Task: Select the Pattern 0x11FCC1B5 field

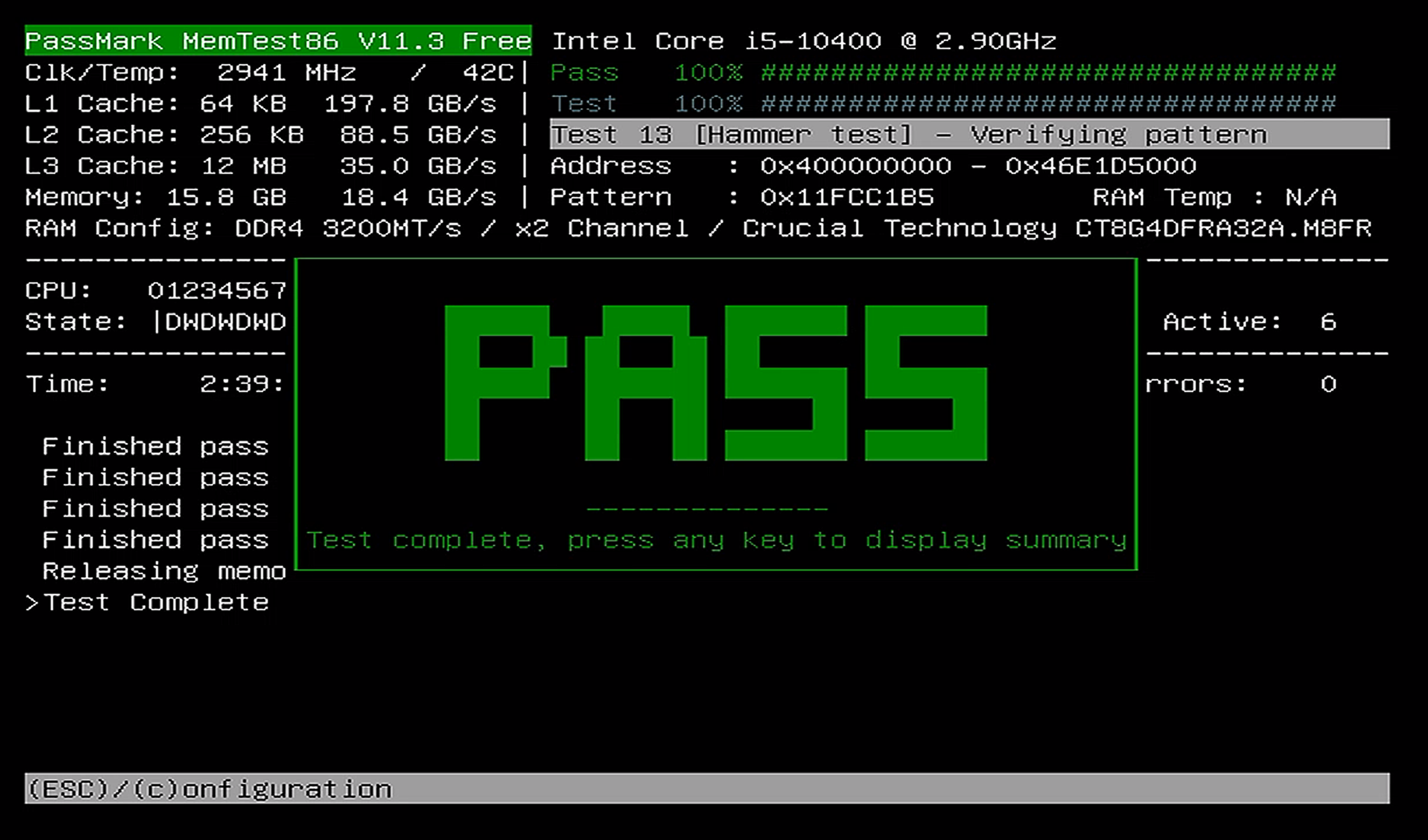Action: point(741,197)
